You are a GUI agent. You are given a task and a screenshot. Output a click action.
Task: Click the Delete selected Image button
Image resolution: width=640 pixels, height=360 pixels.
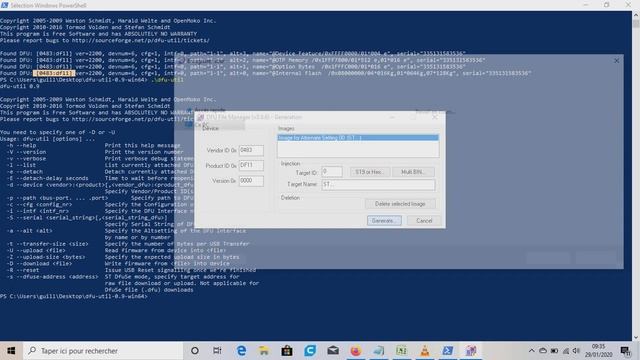pyautogui.click(x=400, y=204)
